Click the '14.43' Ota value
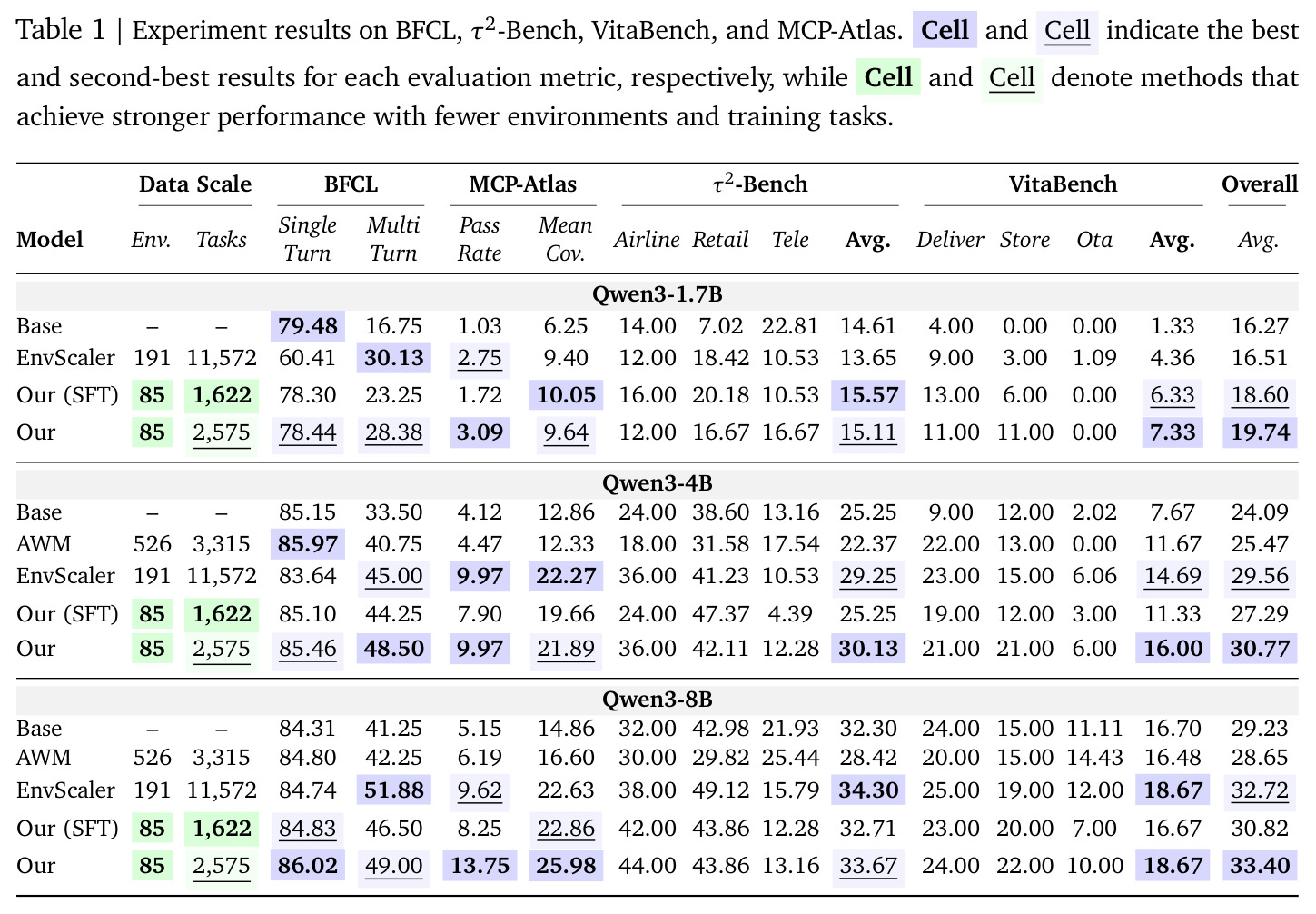1316x914 pixels. [1094, 758]
